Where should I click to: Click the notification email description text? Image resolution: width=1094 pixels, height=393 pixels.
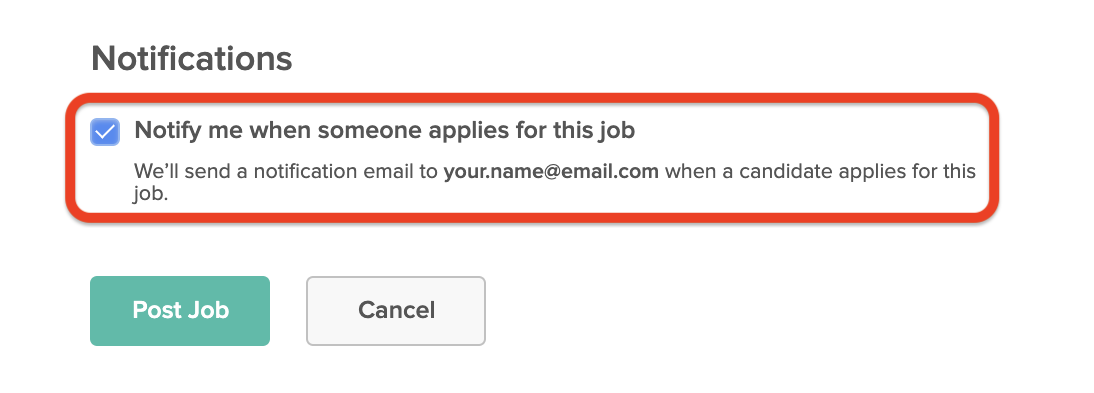coord(555,182)
